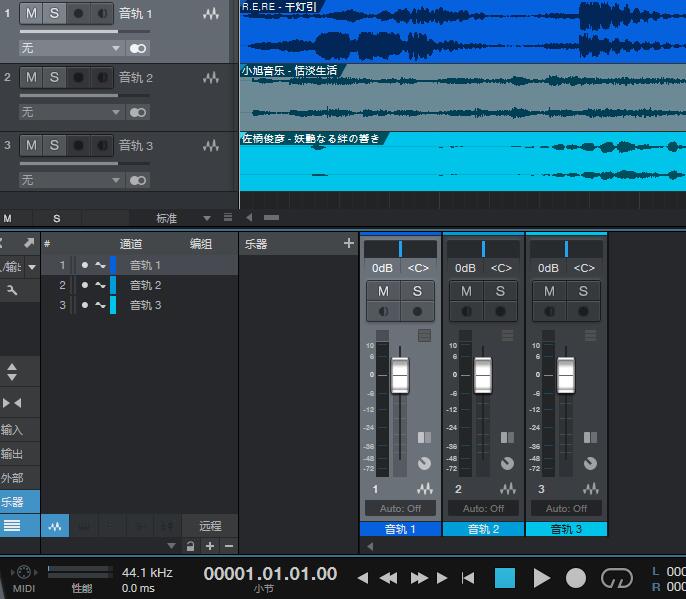686x599 pixels.
Task: Open the 无 input dropdown on 音轨 2
Action: coord(71,112)
